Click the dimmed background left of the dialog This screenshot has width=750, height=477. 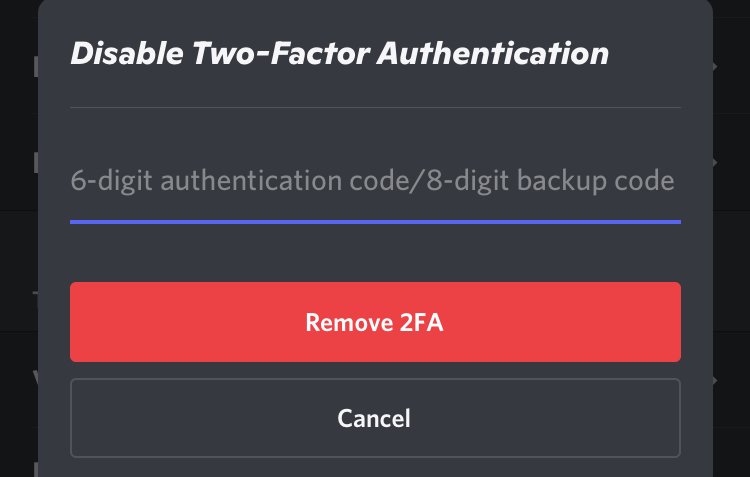(x=18, y=239)
